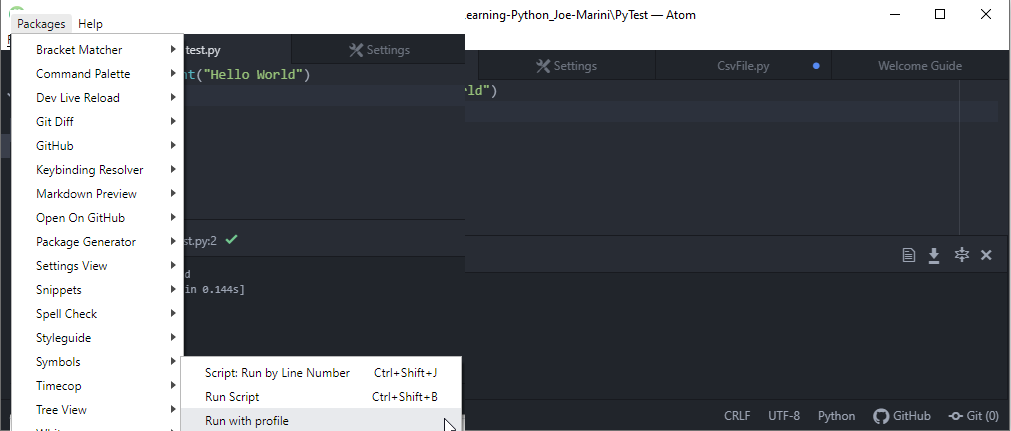The height and width of the screenshot is (431, 1011).
Task: Expand the Open On GitHub submenu
Action: pyautogui.click(x=97, y=217)
